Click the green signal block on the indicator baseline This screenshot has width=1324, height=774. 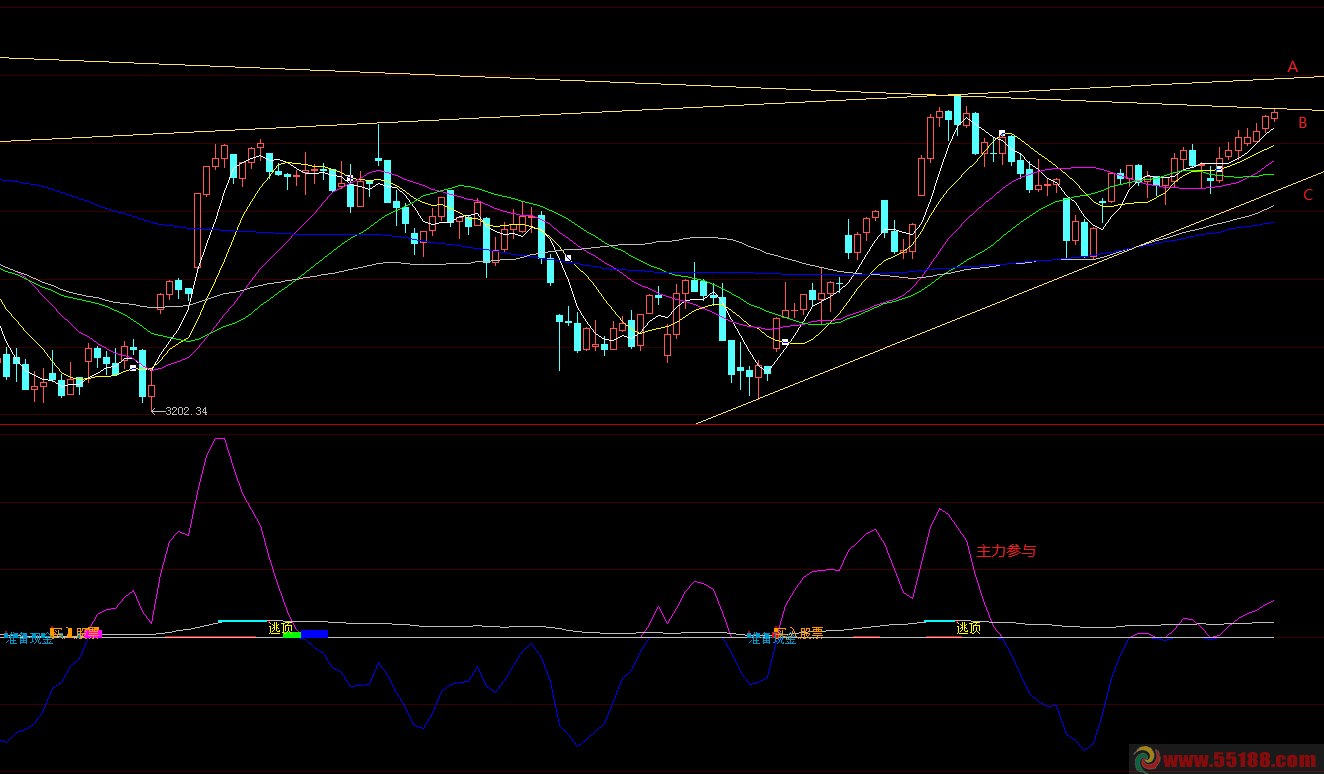tap(292, 634)
